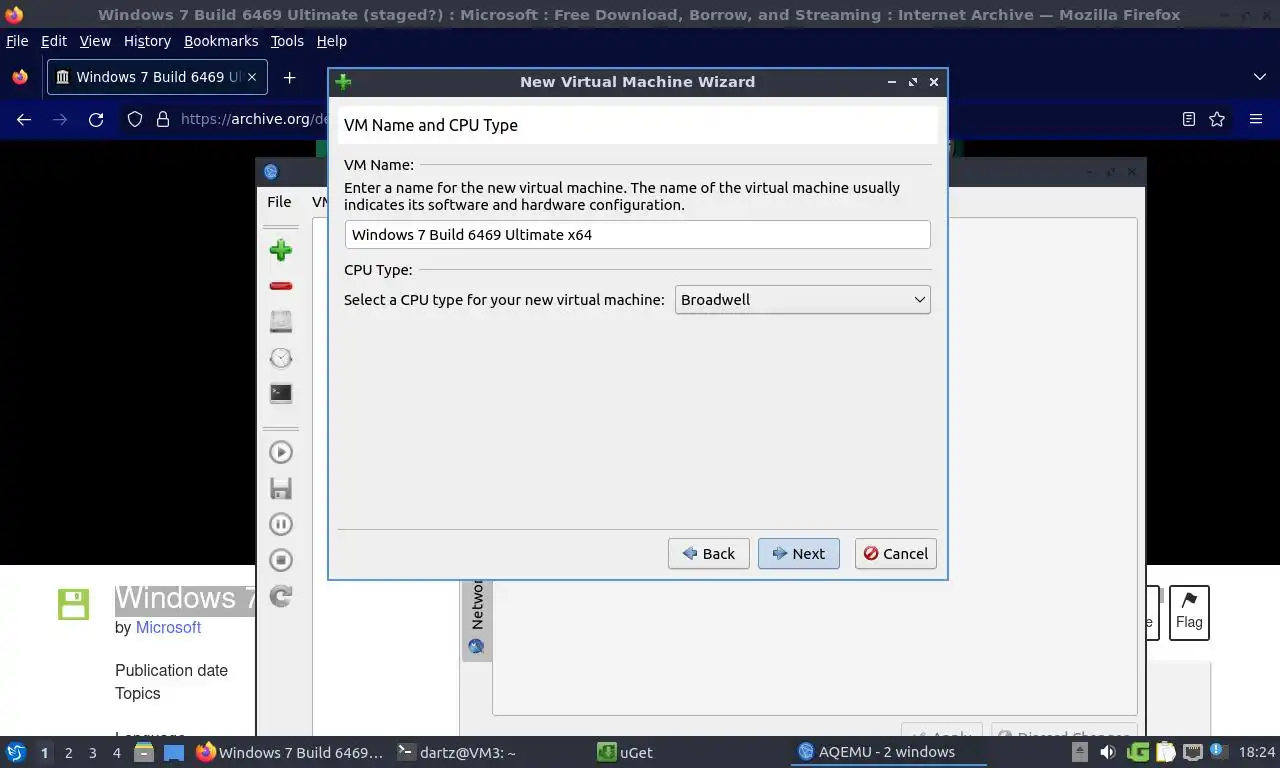The image size is (1280, 768).
Task: Click the network tray icon
Action: pos(1193,752)
